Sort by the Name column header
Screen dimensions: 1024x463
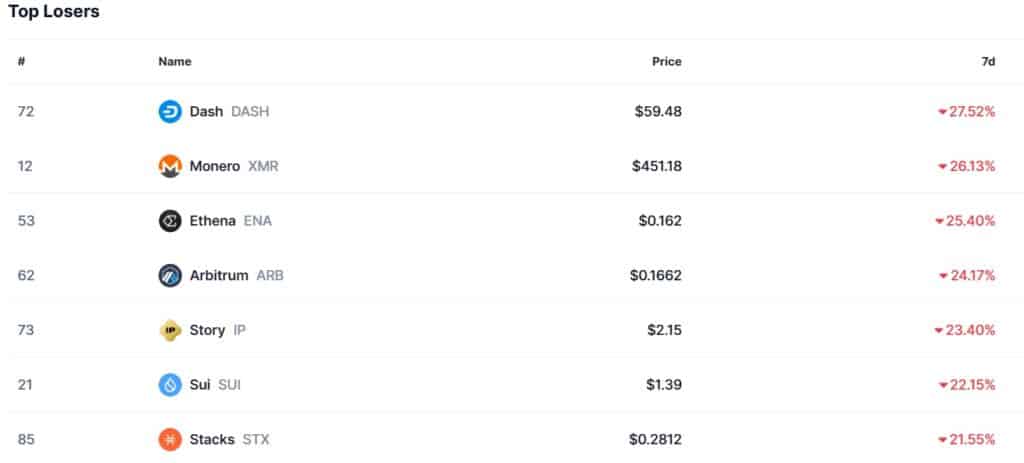pos(174,62)
